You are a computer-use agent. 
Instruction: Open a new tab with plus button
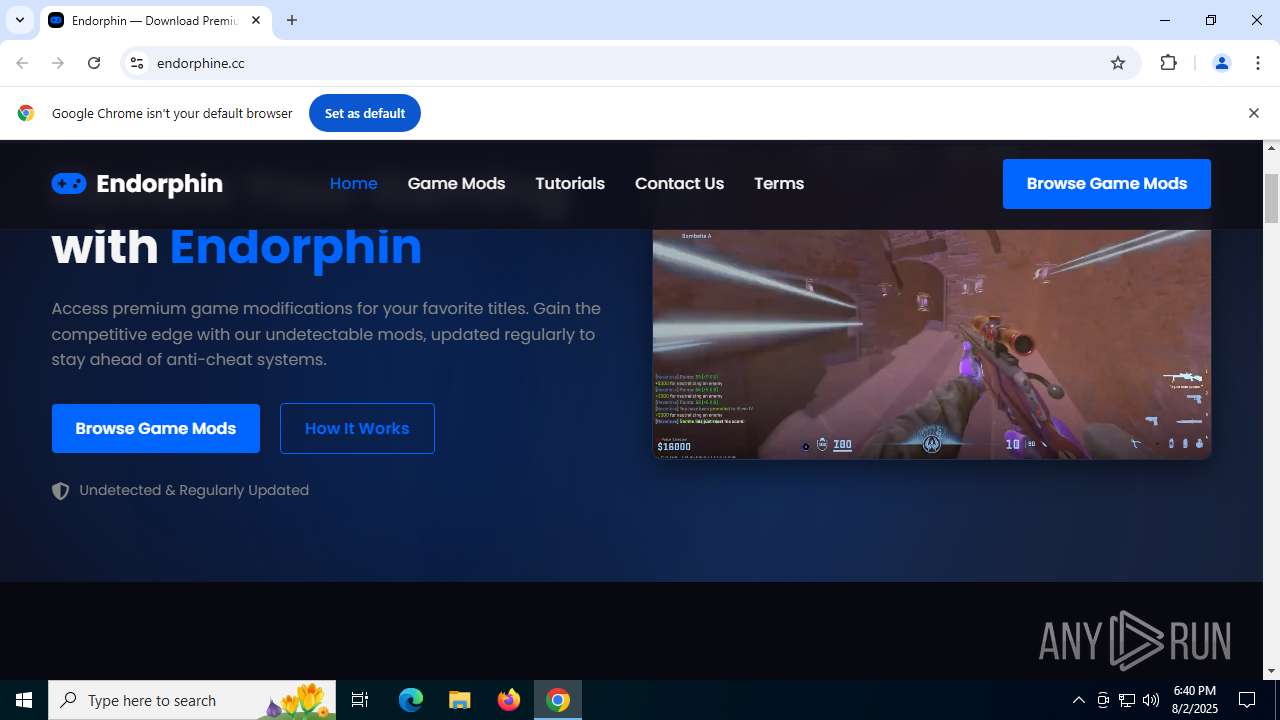292,20
